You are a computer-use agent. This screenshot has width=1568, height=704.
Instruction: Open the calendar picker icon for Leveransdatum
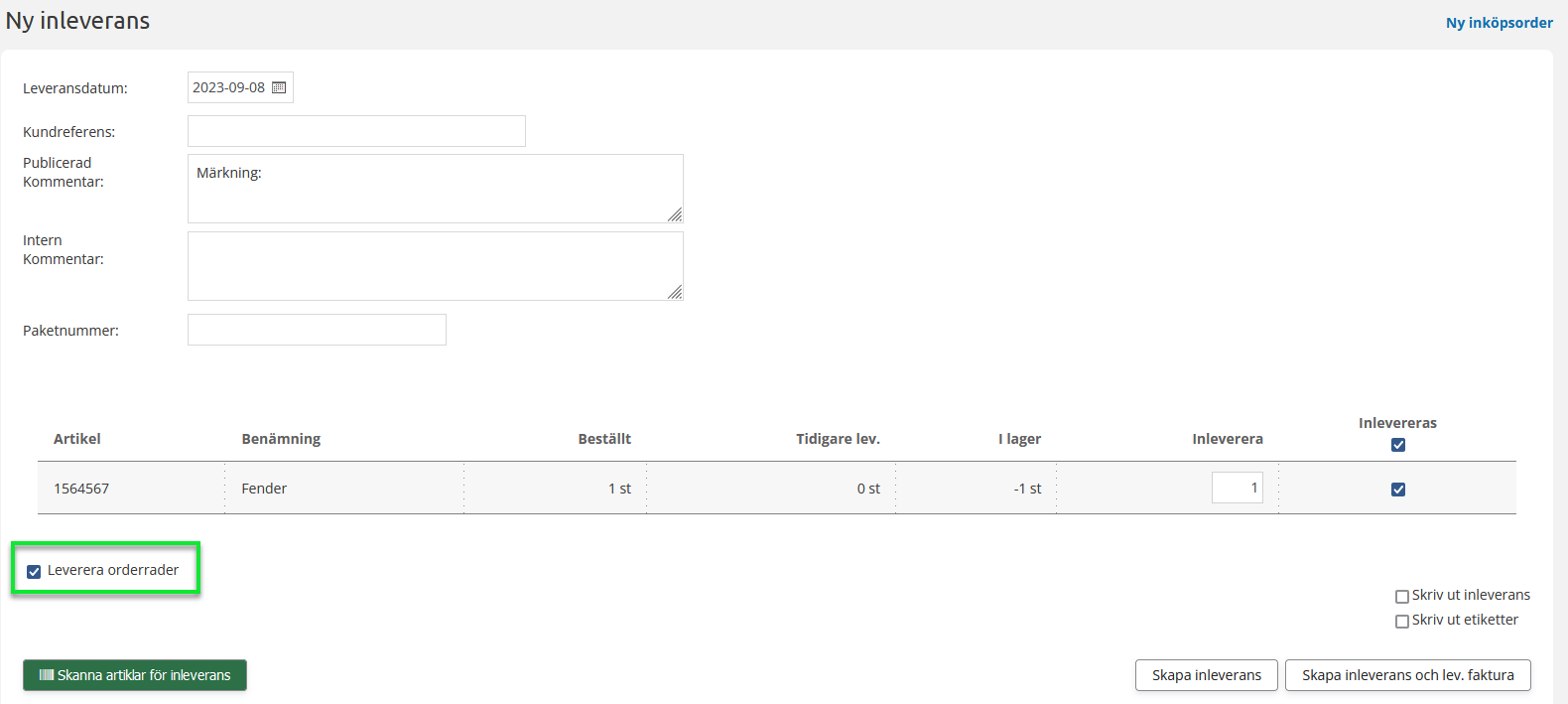click(x=279, y=87)
